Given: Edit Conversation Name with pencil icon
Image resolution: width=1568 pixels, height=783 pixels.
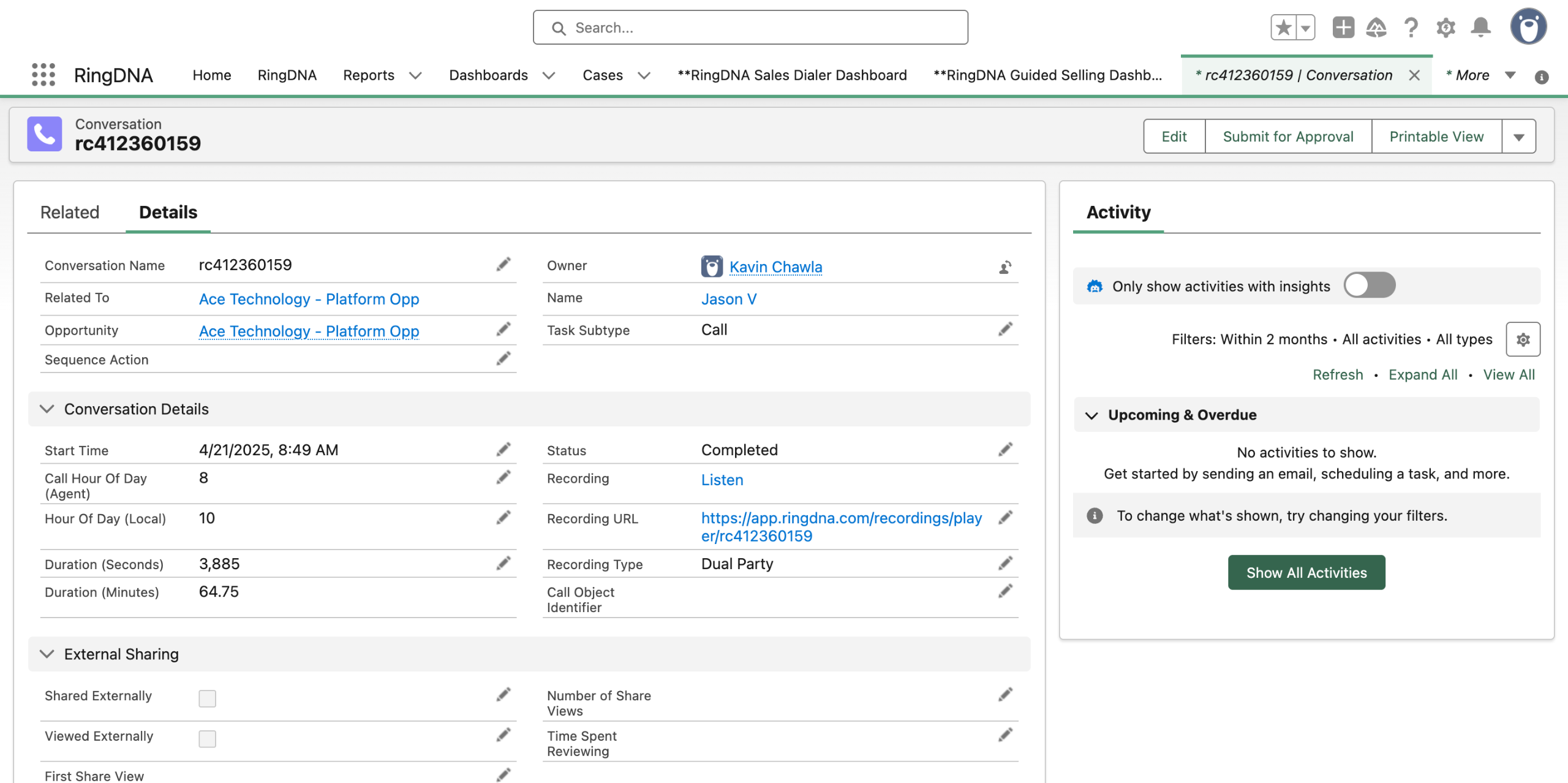Looking at the screenshot, I should 503,265.
